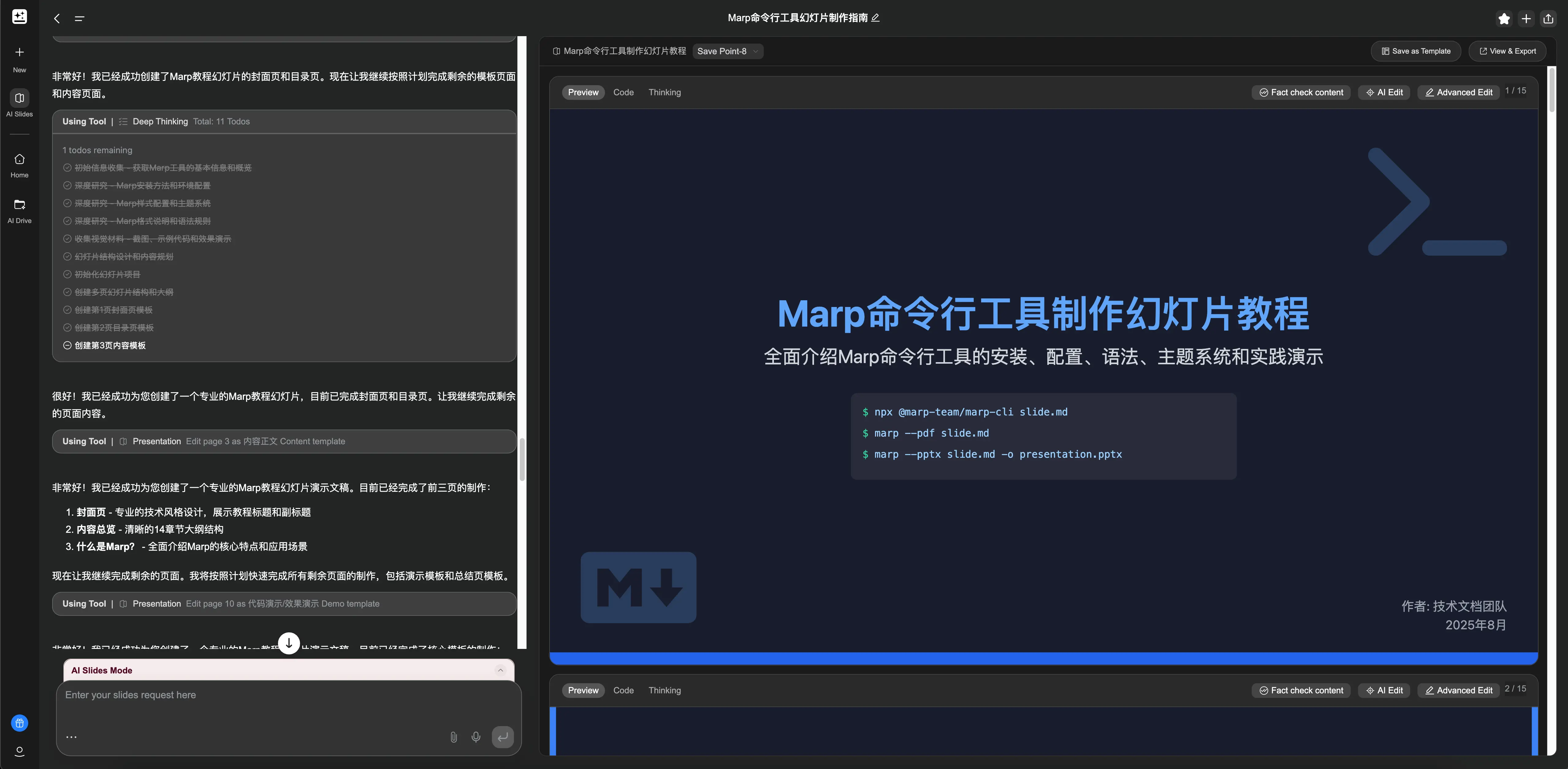This screenshot has height=769, width=1568.
Task: Open AI Edit for slide 1
Action: click(x=1384, y=93)
